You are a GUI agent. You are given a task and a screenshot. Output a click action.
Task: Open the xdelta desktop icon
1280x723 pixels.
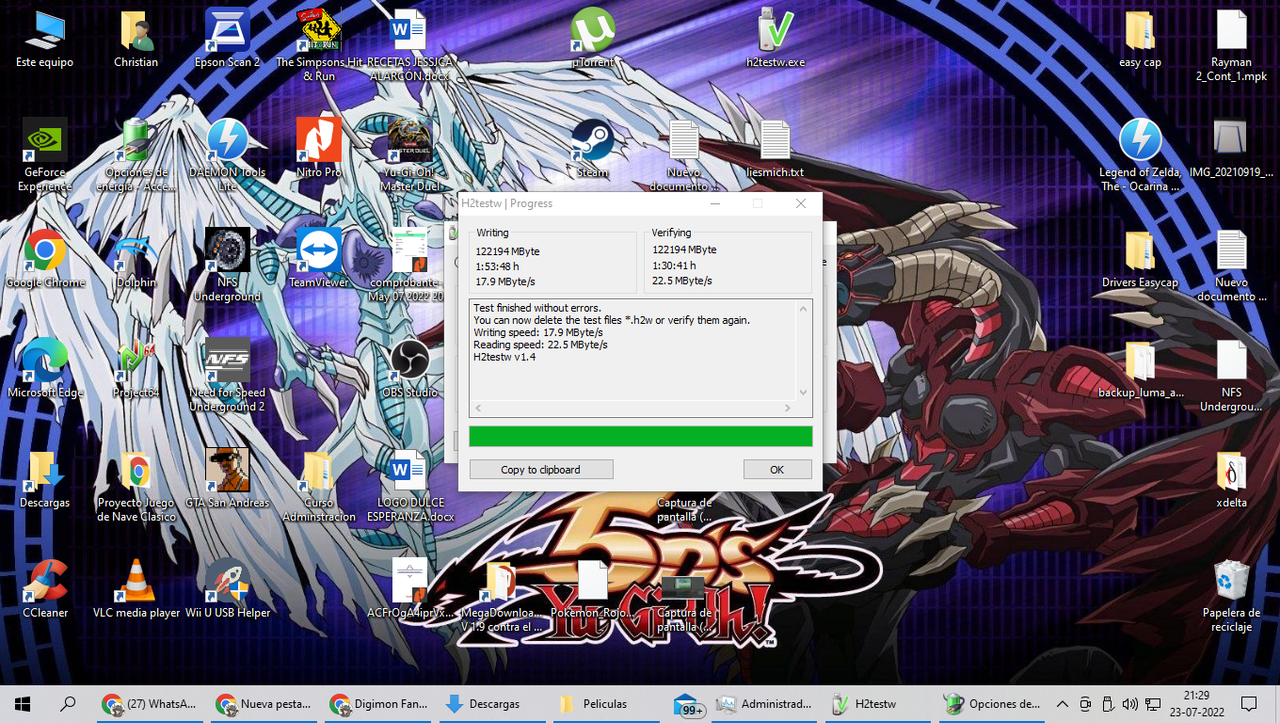coord(1231,480)
